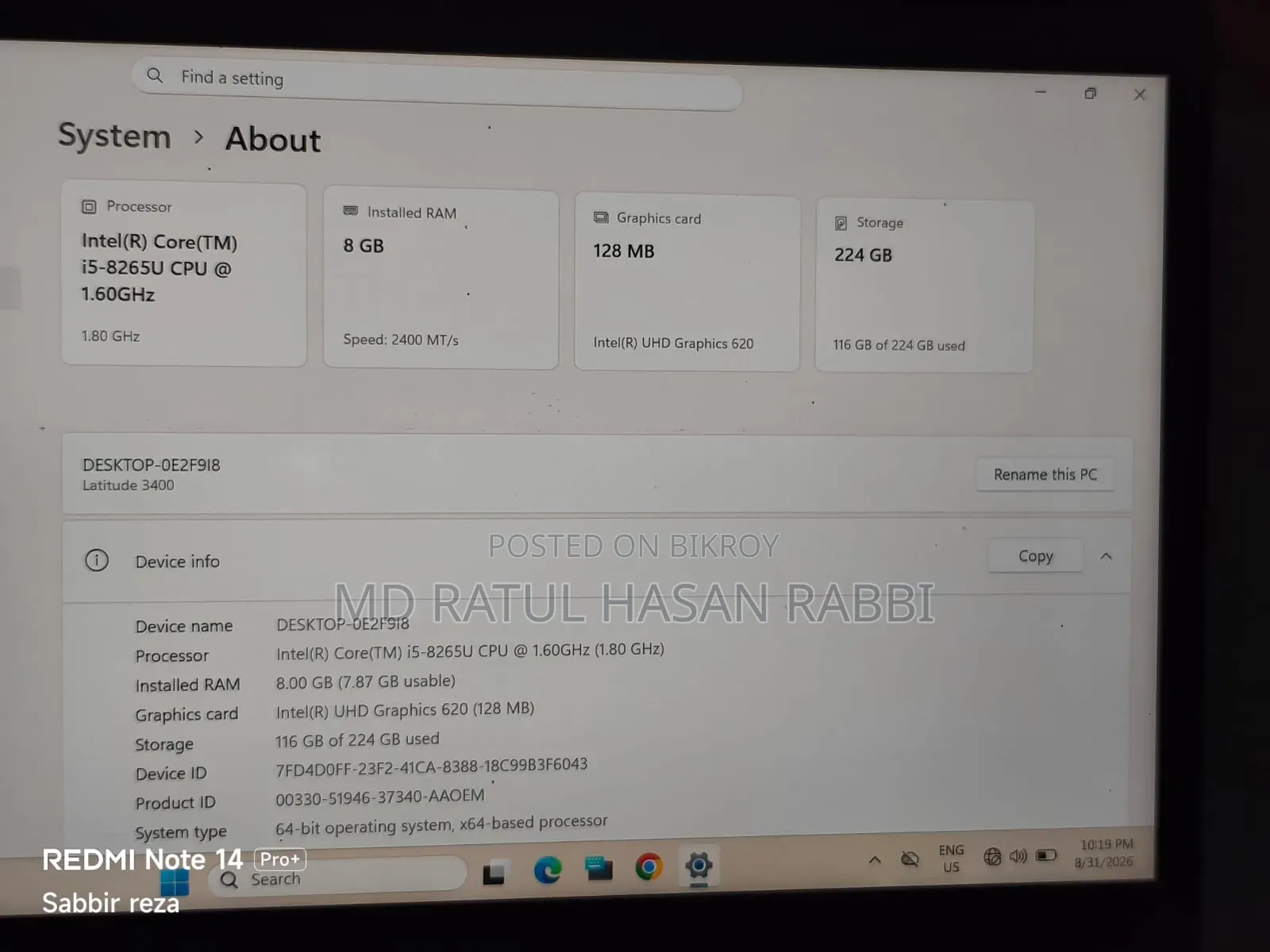Viewport: 1270px width, 952px height.
Task: Click the Latitude 3400 model text
Action: [x=128, y=485]
